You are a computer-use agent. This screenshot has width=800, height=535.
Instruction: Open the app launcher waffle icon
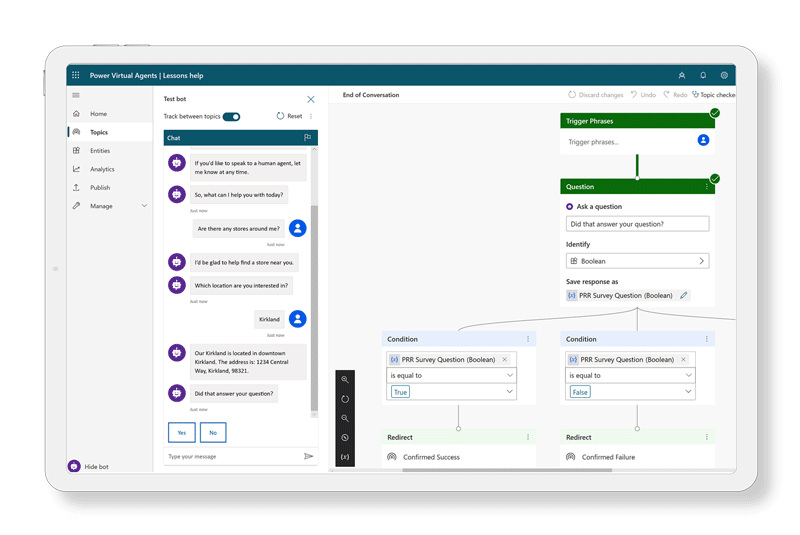tap(76, 75)
